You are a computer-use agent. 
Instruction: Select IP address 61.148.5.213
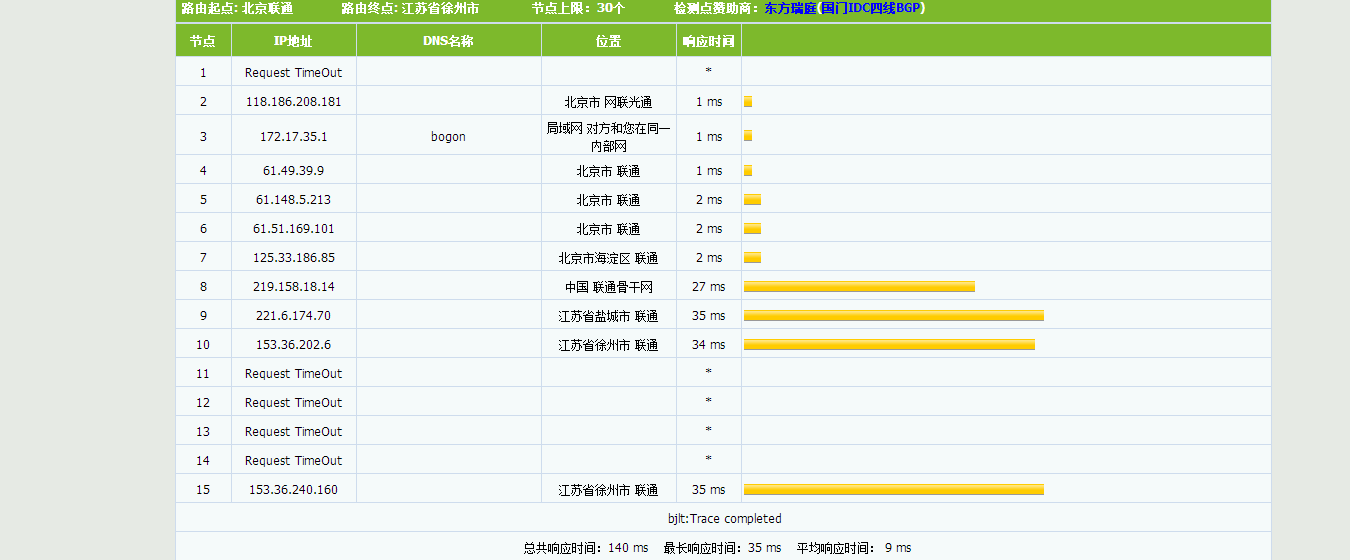[293, 200]
